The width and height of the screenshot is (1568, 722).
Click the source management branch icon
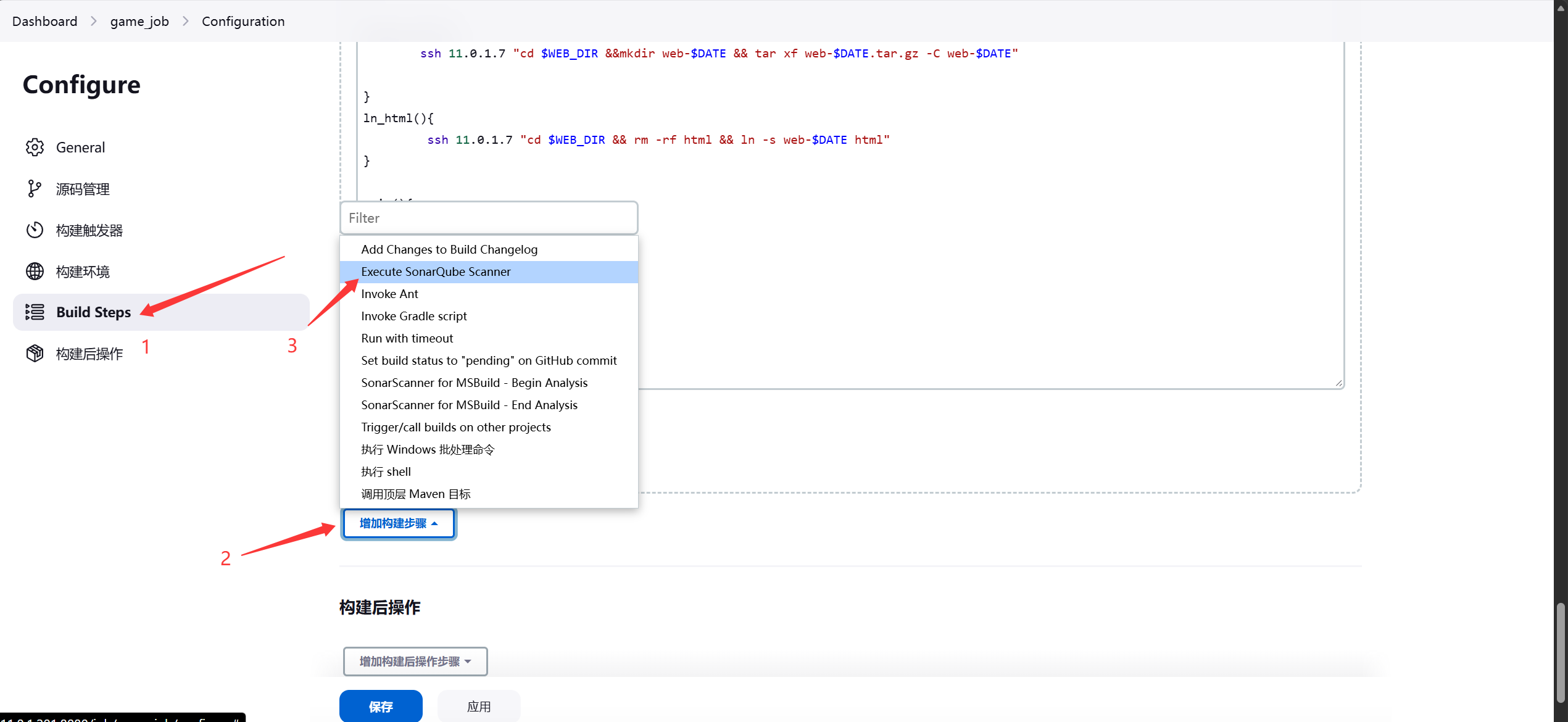(35, 189)
